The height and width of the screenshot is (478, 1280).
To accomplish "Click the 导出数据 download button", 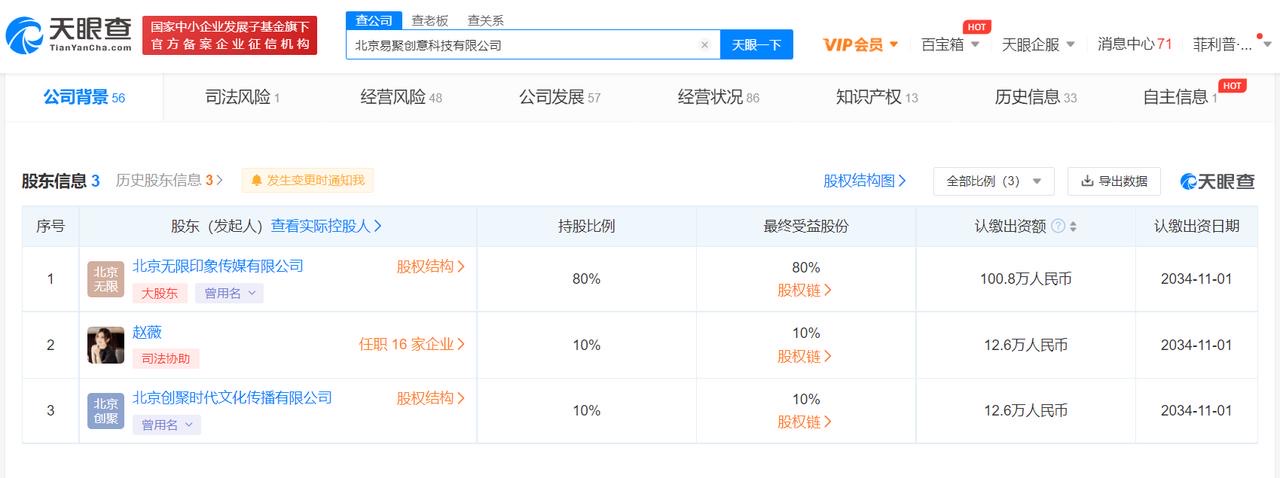I will tap(1114, 181).
